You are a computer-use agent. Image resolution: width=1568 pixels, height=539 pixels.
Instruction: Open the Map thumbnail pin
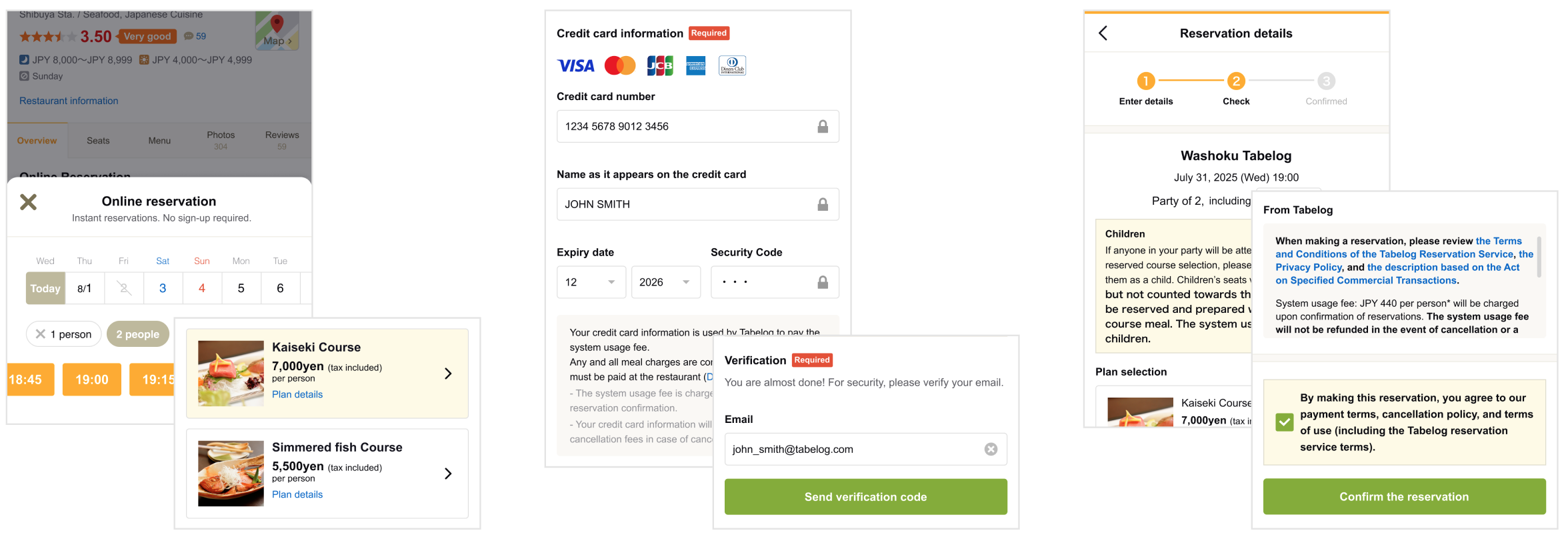point(277,31)
